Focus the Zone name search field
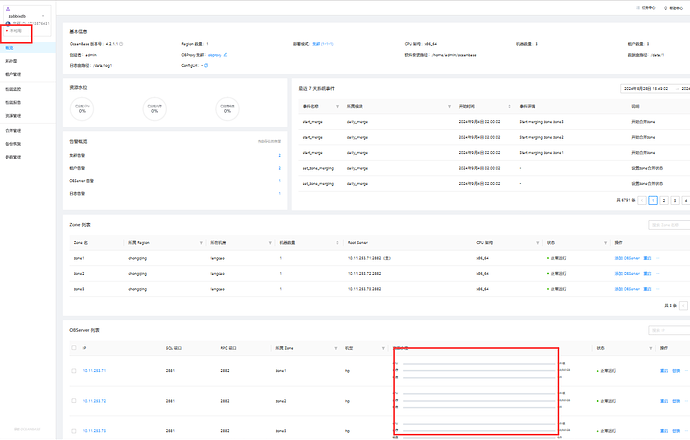Screen dimensions: 690x440 669,225
